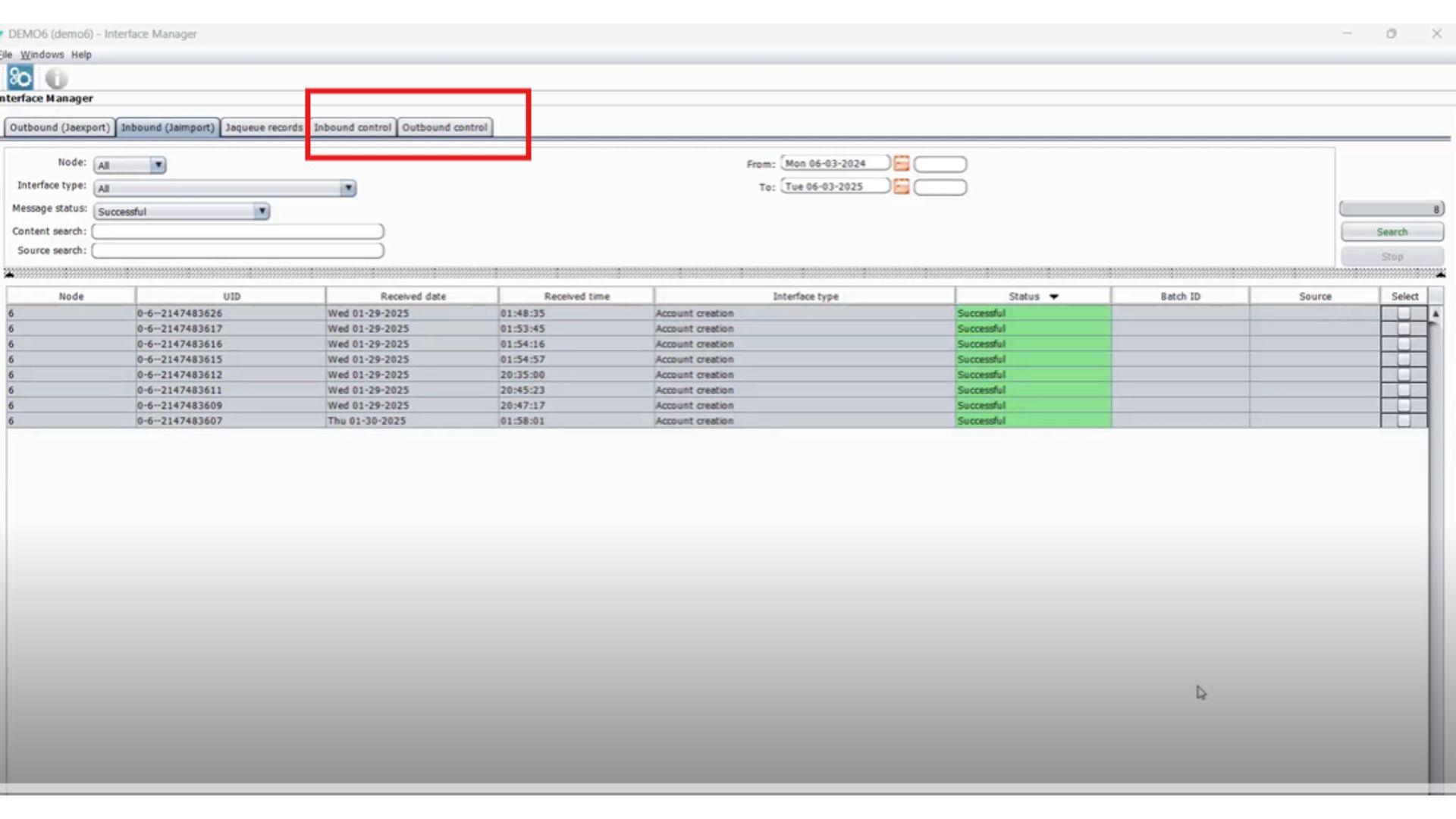Click the Thu 01-30-2025 date cell
1456x819 pixels.
click(x=413, y=421)
